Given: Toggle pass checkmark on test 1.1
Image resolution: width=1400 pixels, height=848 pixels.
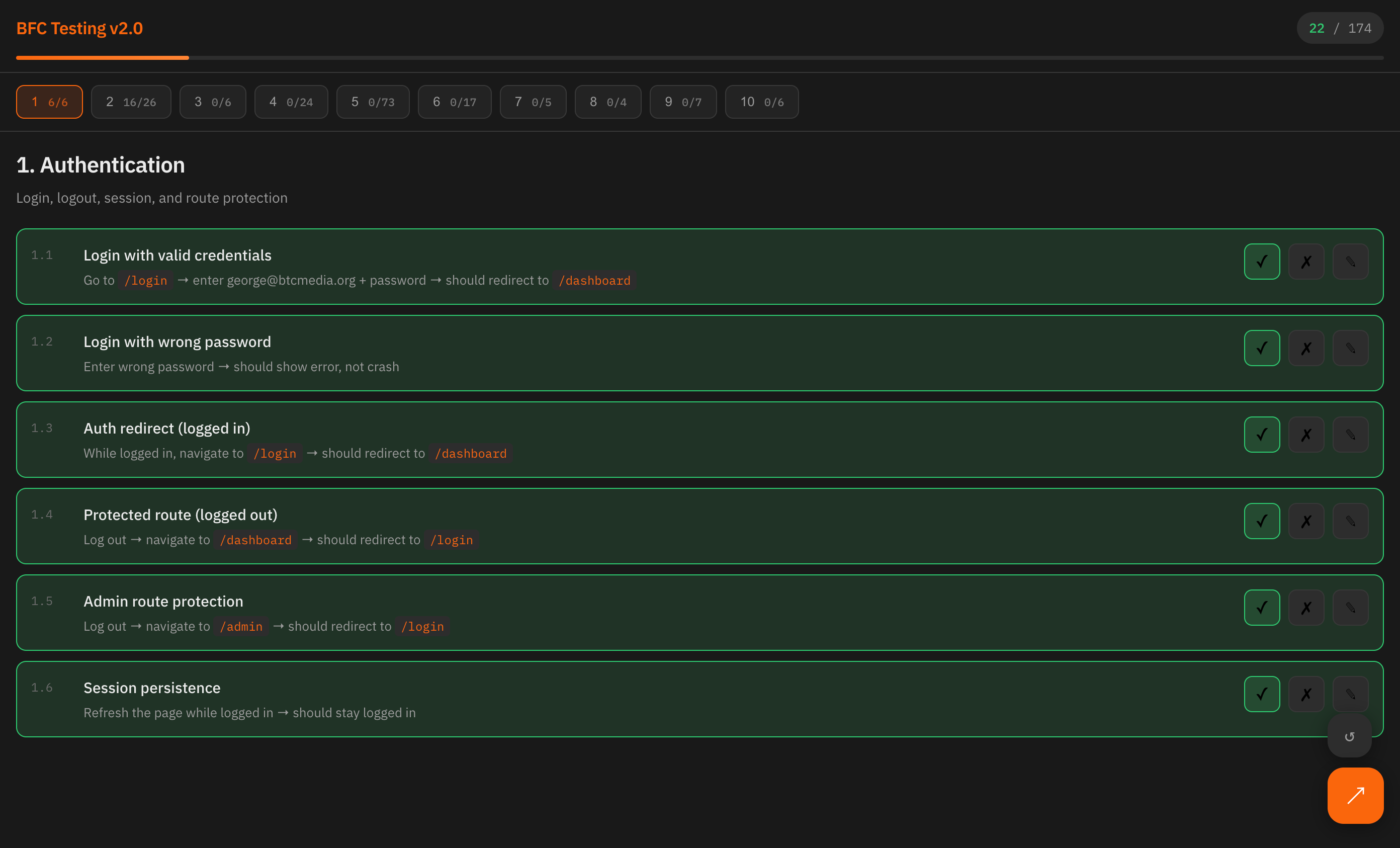Looking at the screenshot, I should (x=1261, y=262).
